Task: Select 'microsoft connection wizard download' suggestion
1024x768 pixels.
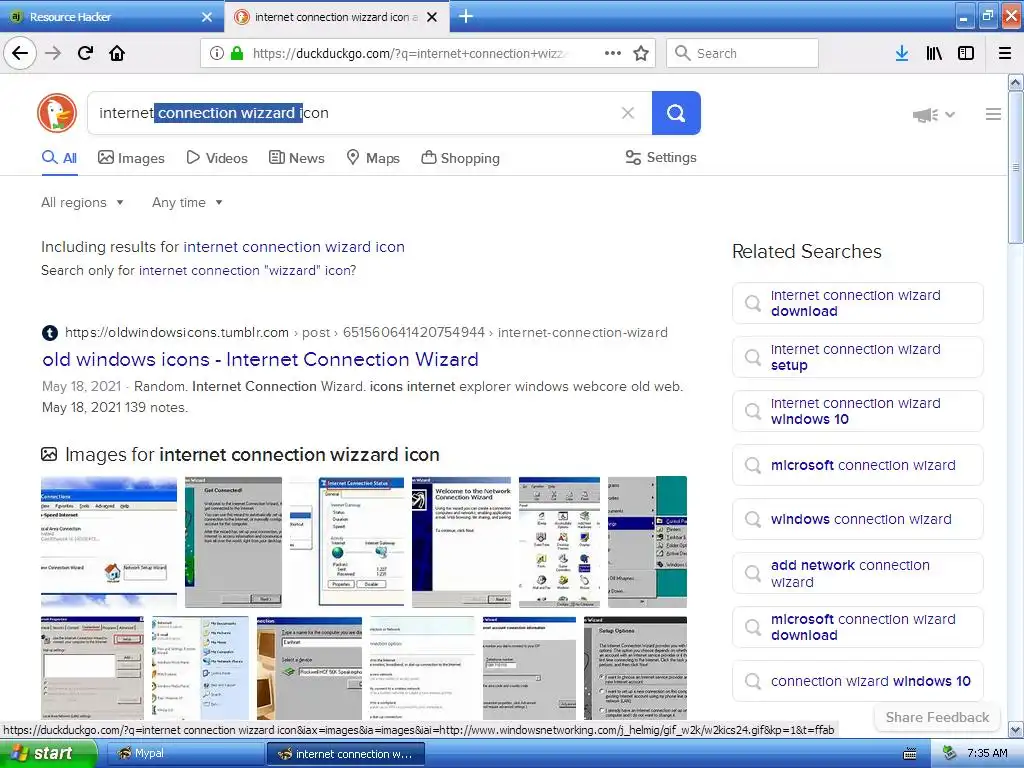Action: [857, 628]
